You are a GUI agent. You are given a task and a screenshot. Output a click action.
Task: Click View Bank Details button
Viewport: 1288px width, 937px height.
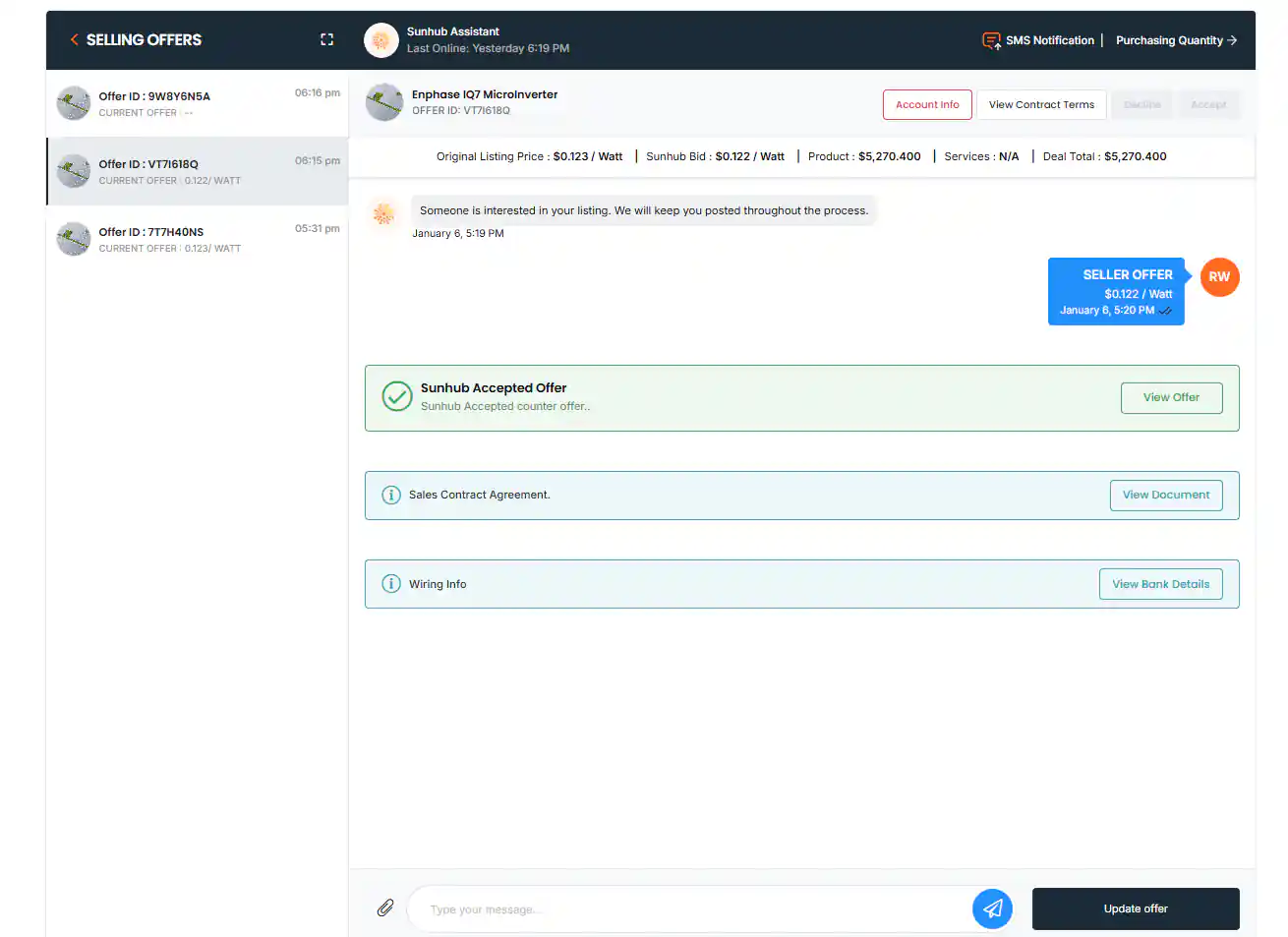[x=1160, y=584]
